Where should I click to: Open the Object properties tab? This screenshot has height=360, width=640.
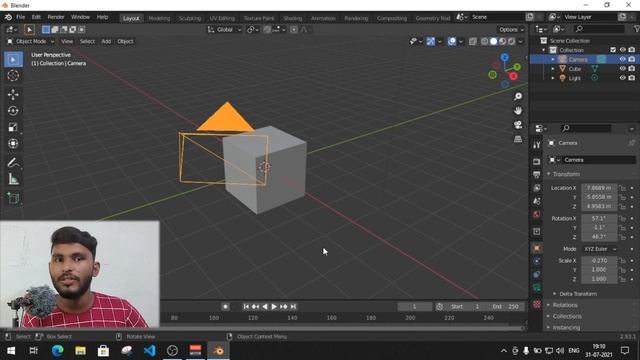click(537, 248)
